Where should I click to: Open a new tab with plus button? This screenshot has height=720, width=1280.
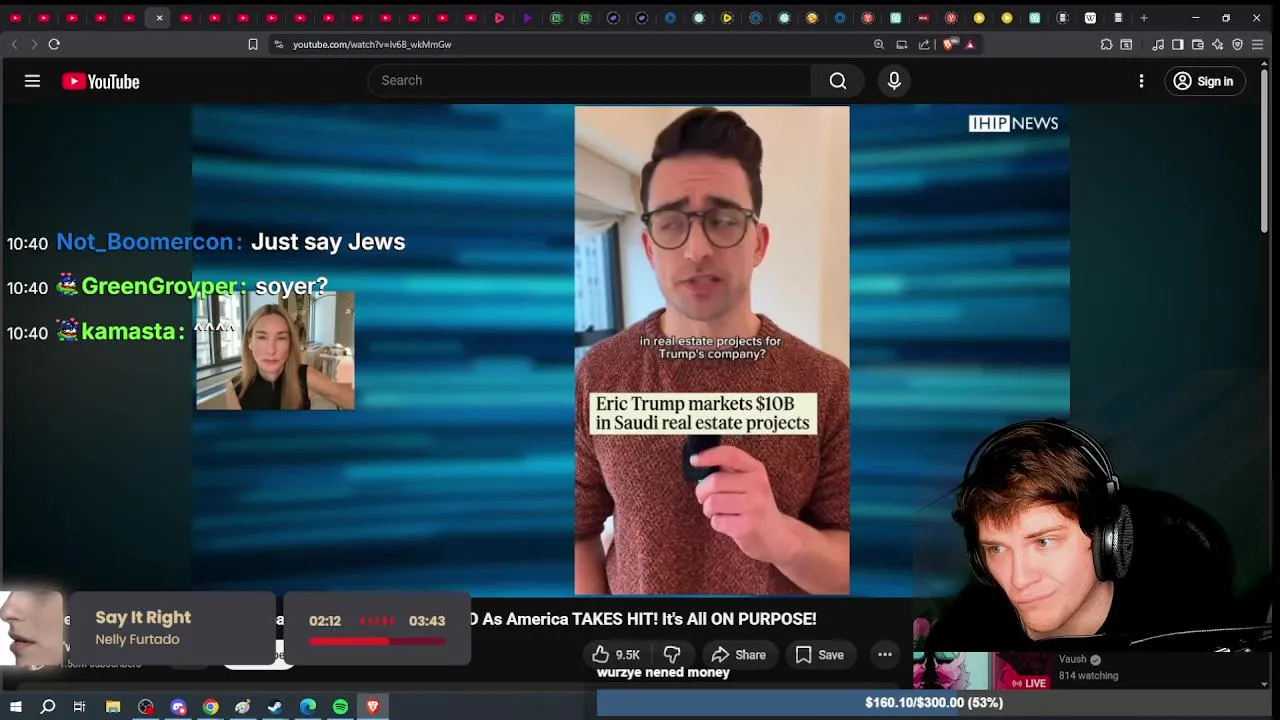point(1144,18)
